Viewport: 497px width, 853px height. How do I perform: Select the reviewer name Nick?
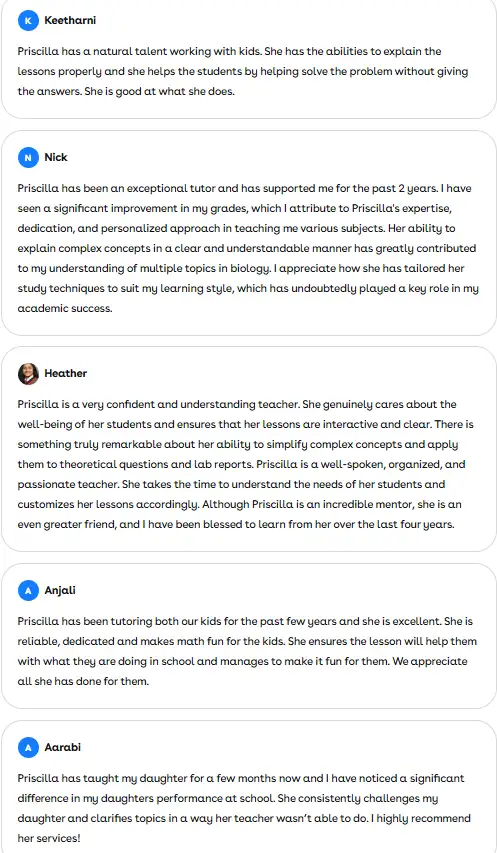pyautogui.click(x=56, y=158)
